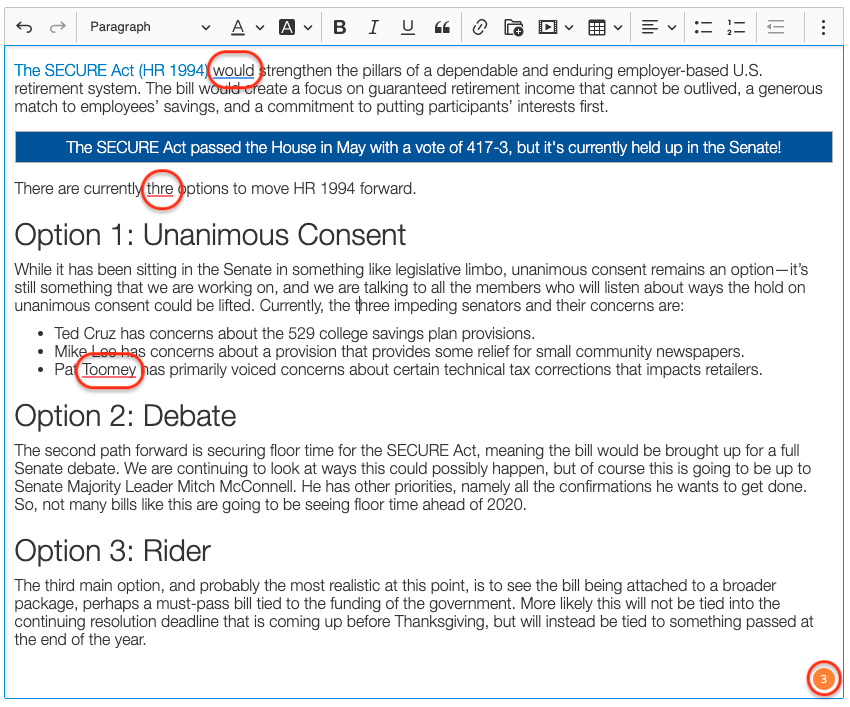This screenshot has width=850, height=707.
Task: Insert file from the folder icon
Action: coord(513,27)
